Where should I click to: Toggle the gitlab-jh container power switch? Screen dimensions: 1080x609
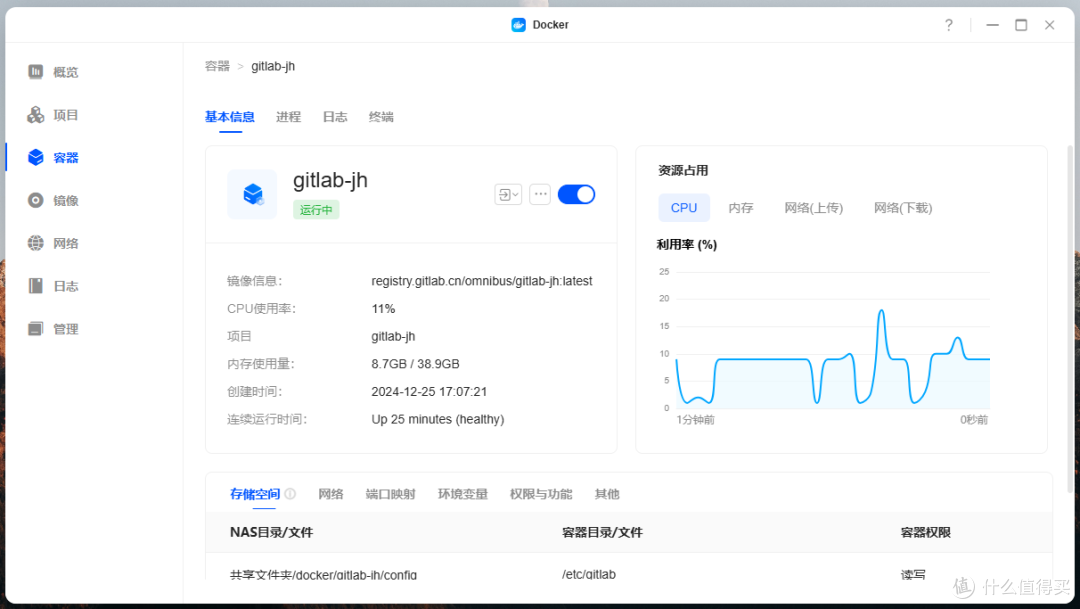click(x=576, y=194)
